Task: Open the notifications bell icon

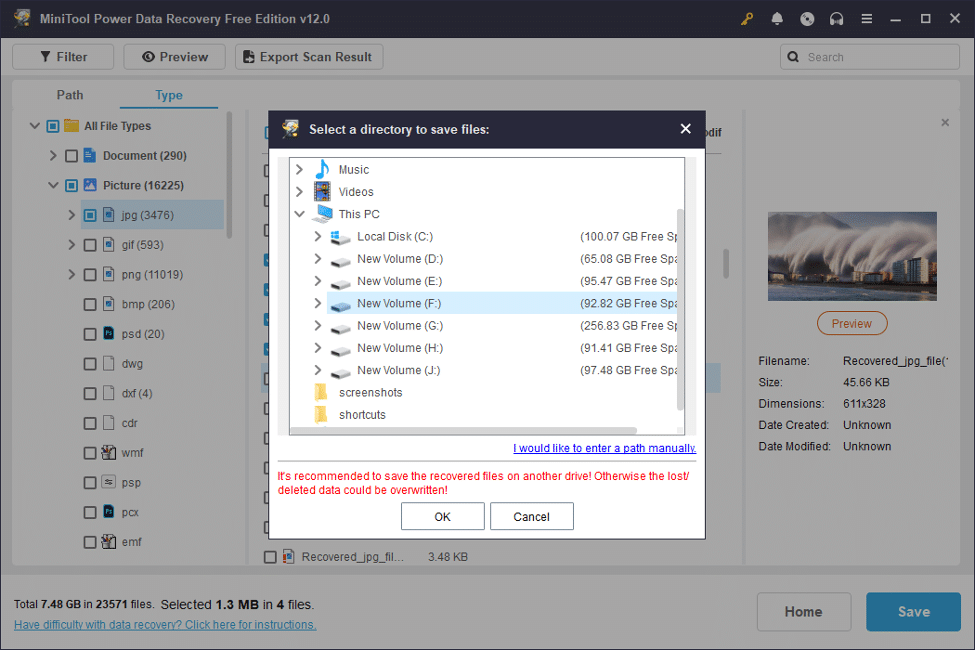Action: 777,18
